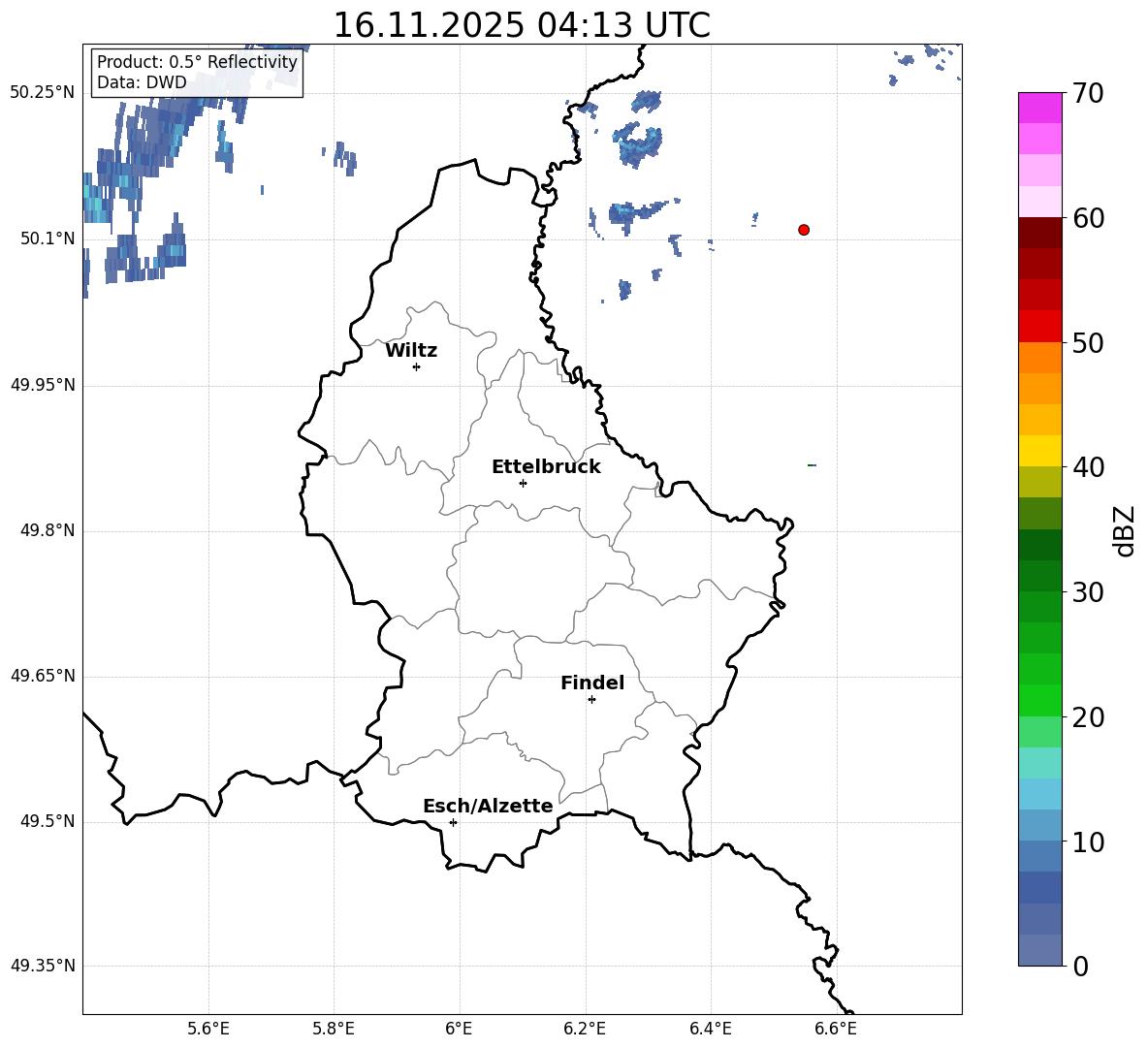Click the 6.6°E longitude label

836,1029
